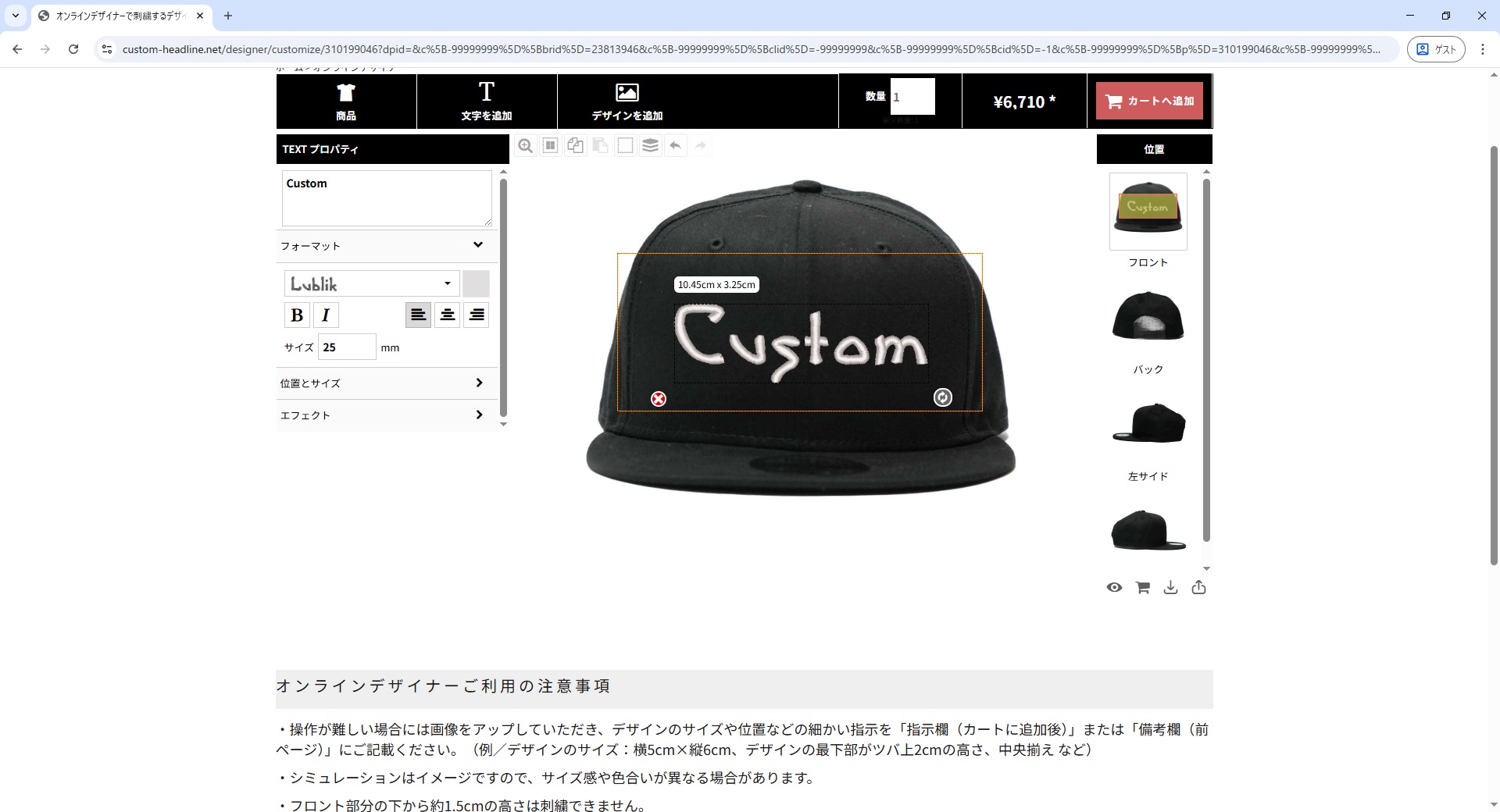This screenshot has width=1500, height=812.
Task: Delete the text with the red X handle
Action: 659,399
